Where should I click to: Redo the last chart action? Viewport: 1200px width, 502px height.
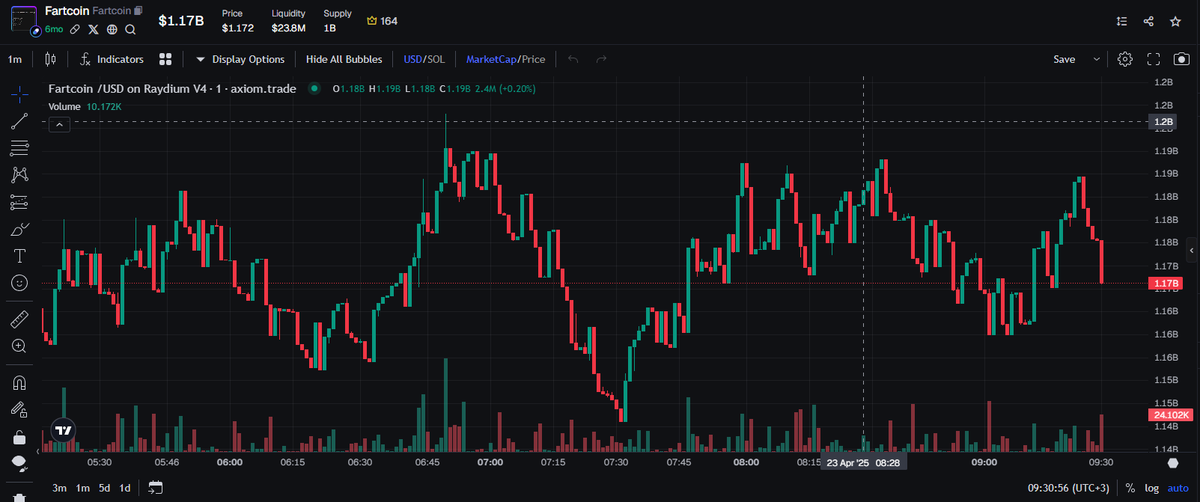601,59
